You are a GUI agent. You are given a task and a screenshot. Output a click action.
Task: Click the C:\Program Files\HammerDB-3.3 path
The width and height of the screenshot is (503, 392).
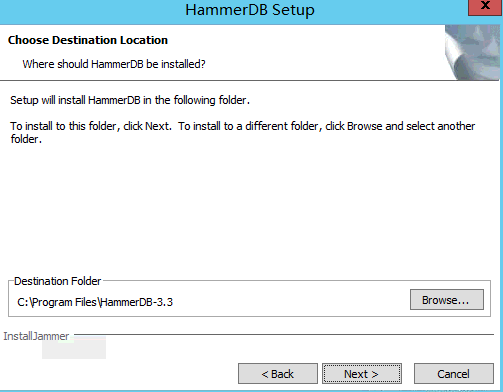coord(95,302)
